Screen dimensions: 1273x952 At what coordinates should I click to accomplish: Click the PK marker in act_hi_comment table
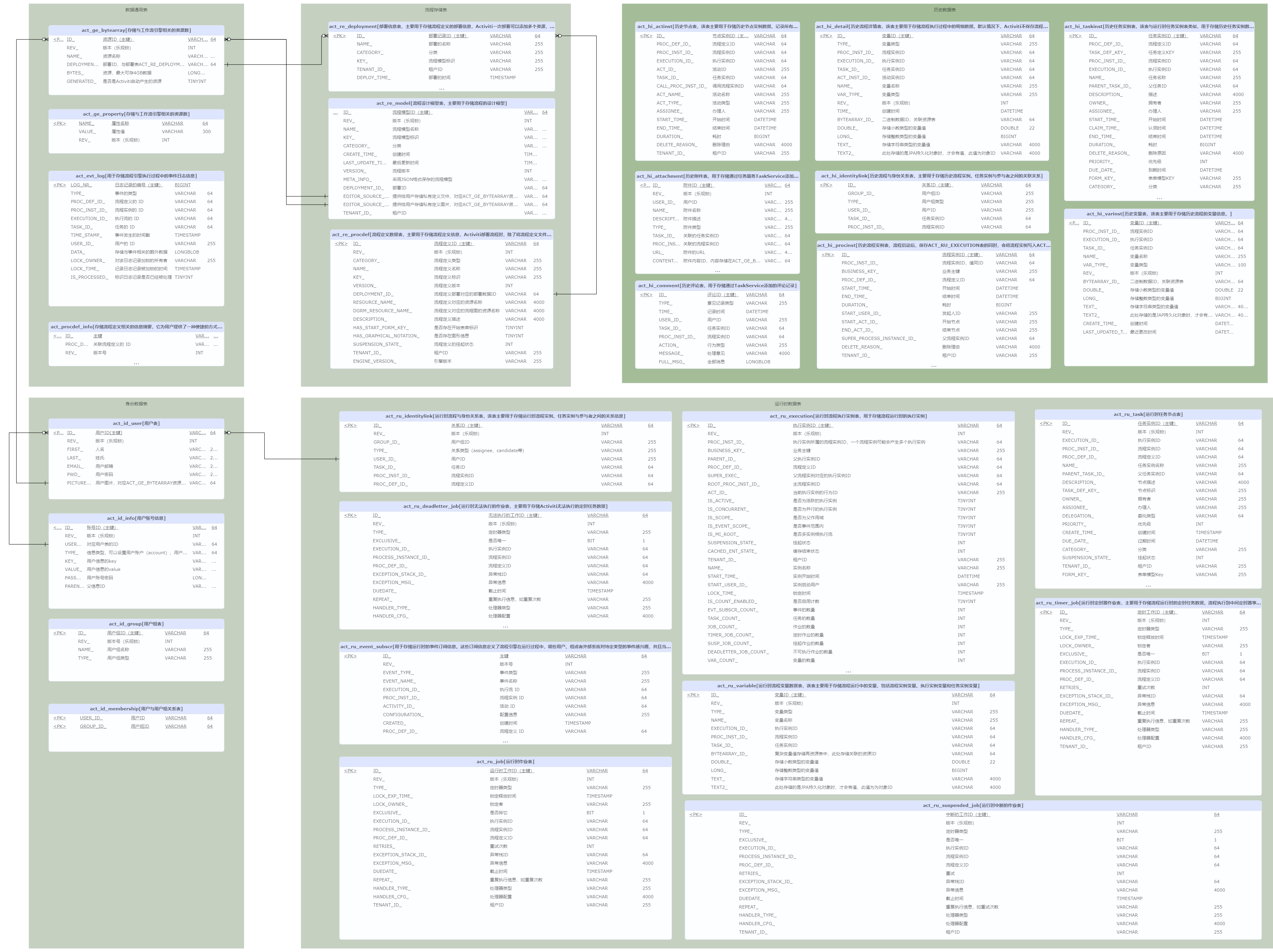tap(646, 295)
